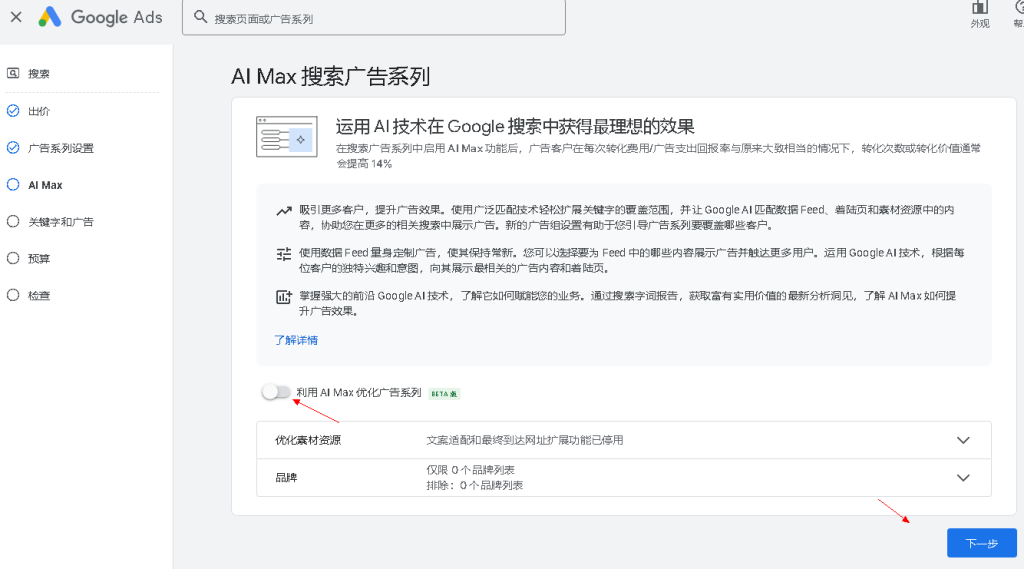Click the 关键字和广告 step circle icon
The height and width of the screenshot is (569, 1024).
pos(13,221)
